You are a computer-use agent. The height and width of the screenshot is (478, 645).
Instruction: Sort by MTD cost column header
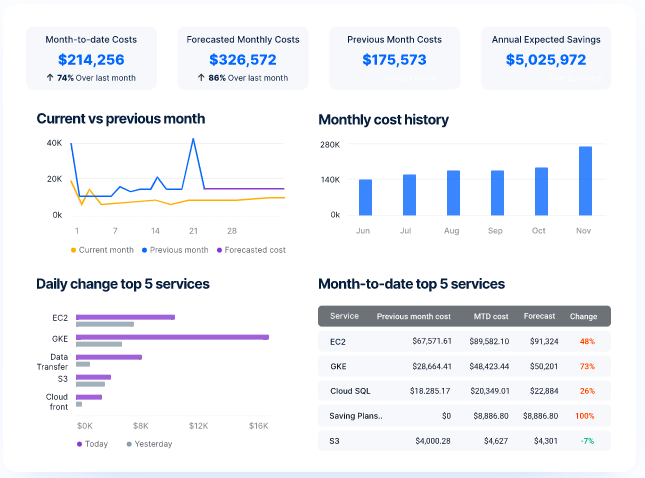pos(491,316)
